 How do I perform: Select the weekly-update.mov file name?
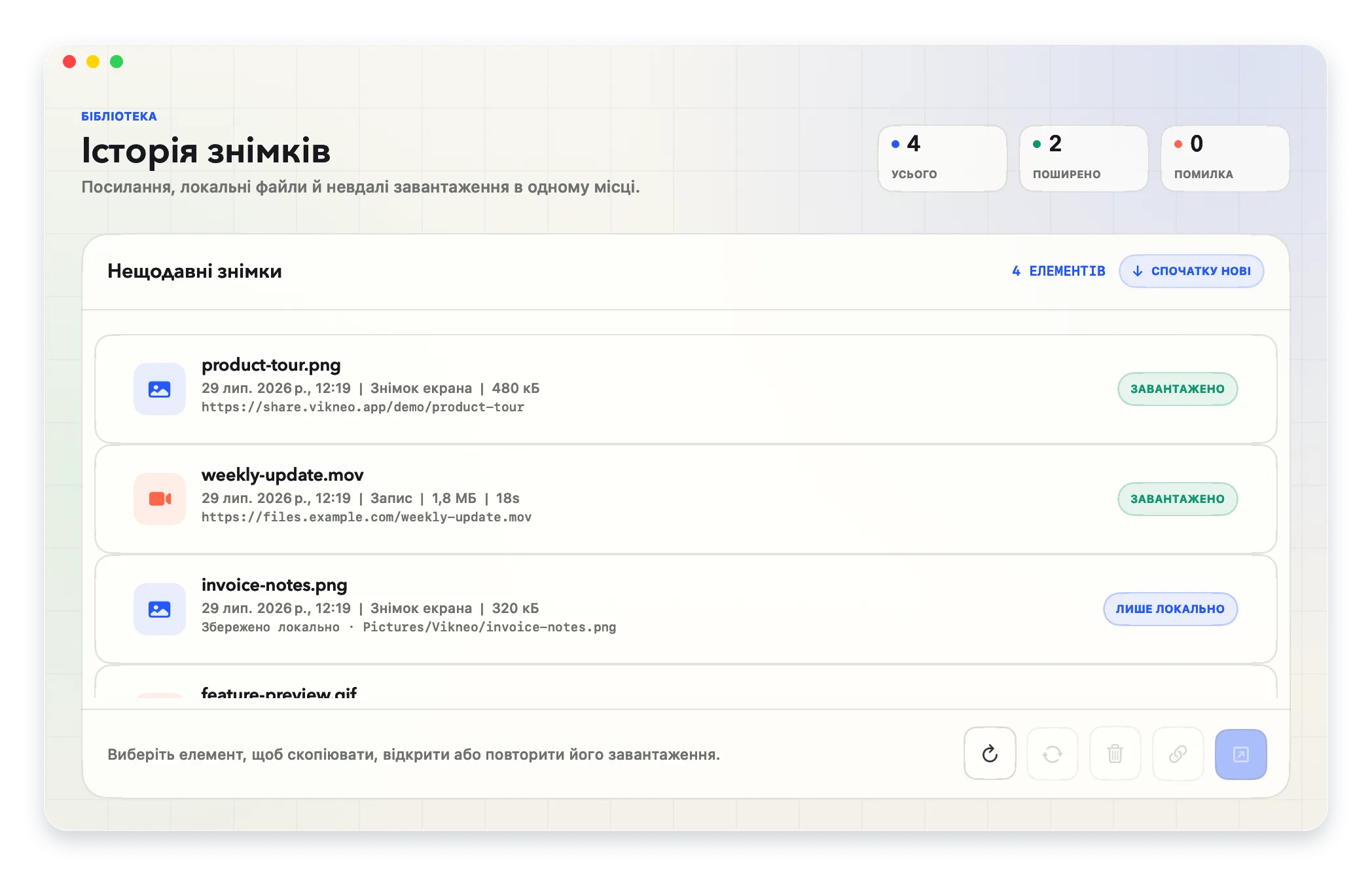(282, 475)
